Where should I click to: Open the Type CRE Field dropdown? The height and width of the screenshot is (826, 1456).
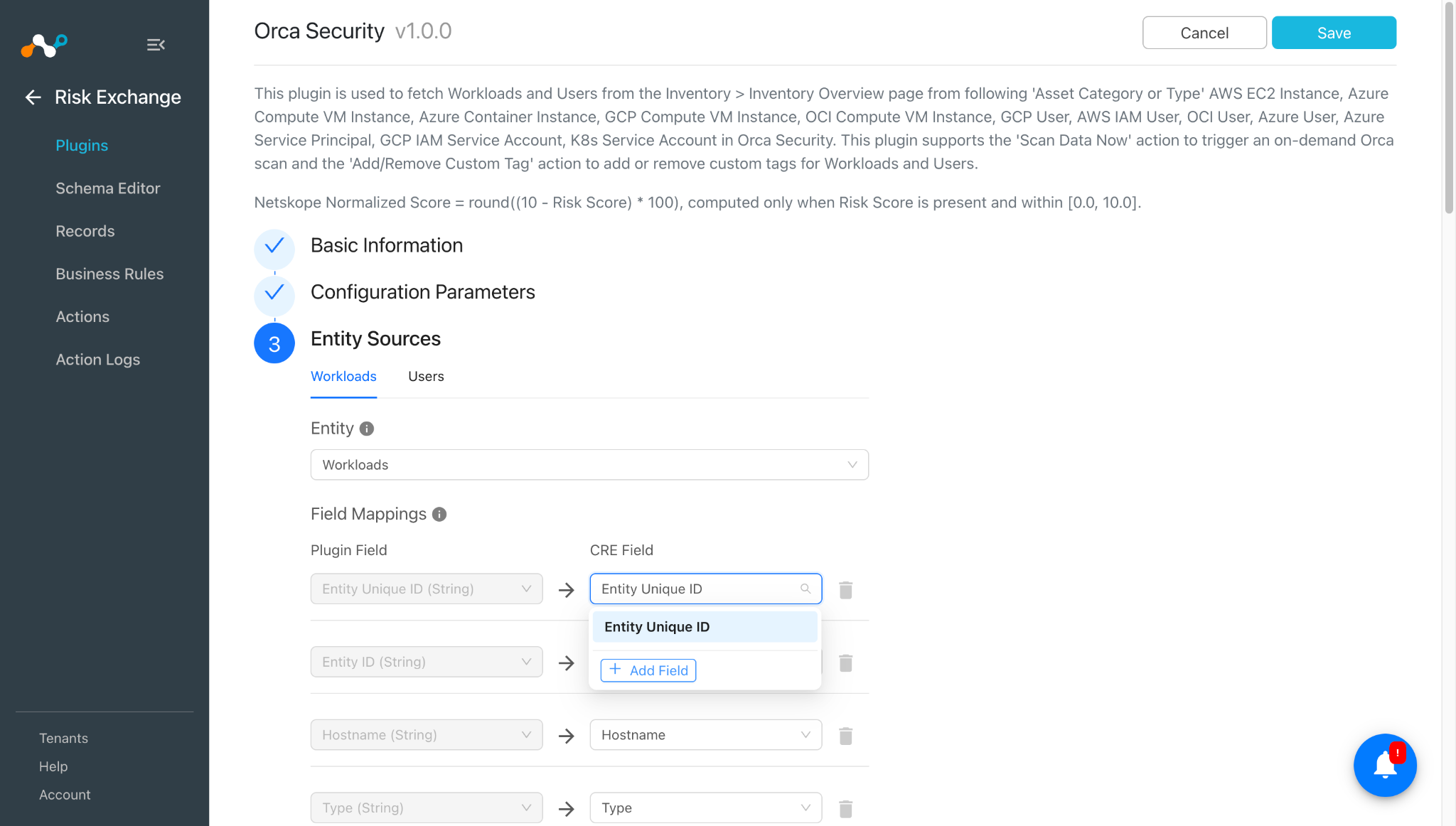pos(705,808)
